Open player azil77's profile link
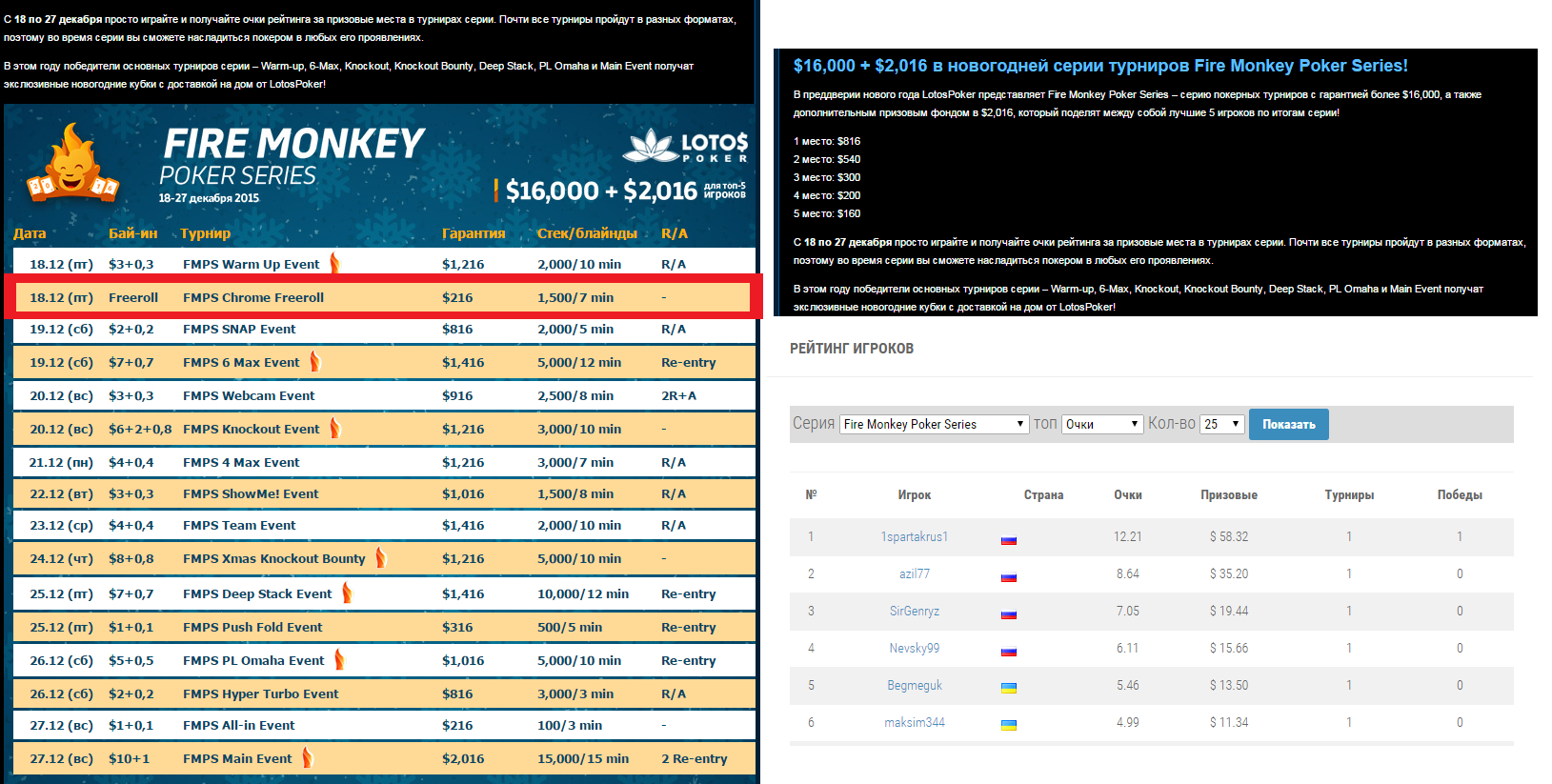The image size is (1552, 784). (x=915, y=573)
